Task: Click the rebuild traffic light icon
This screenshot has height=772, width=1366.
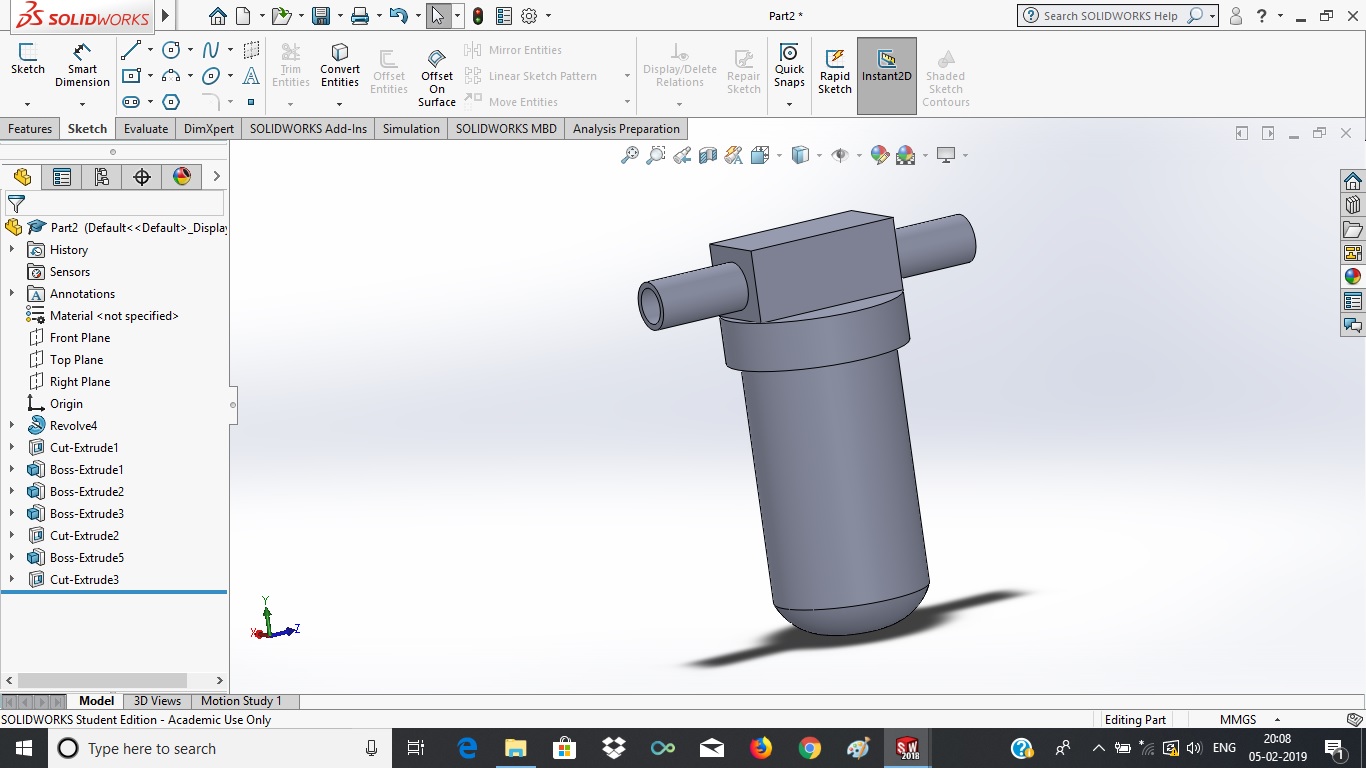Action: pos(478,16)
